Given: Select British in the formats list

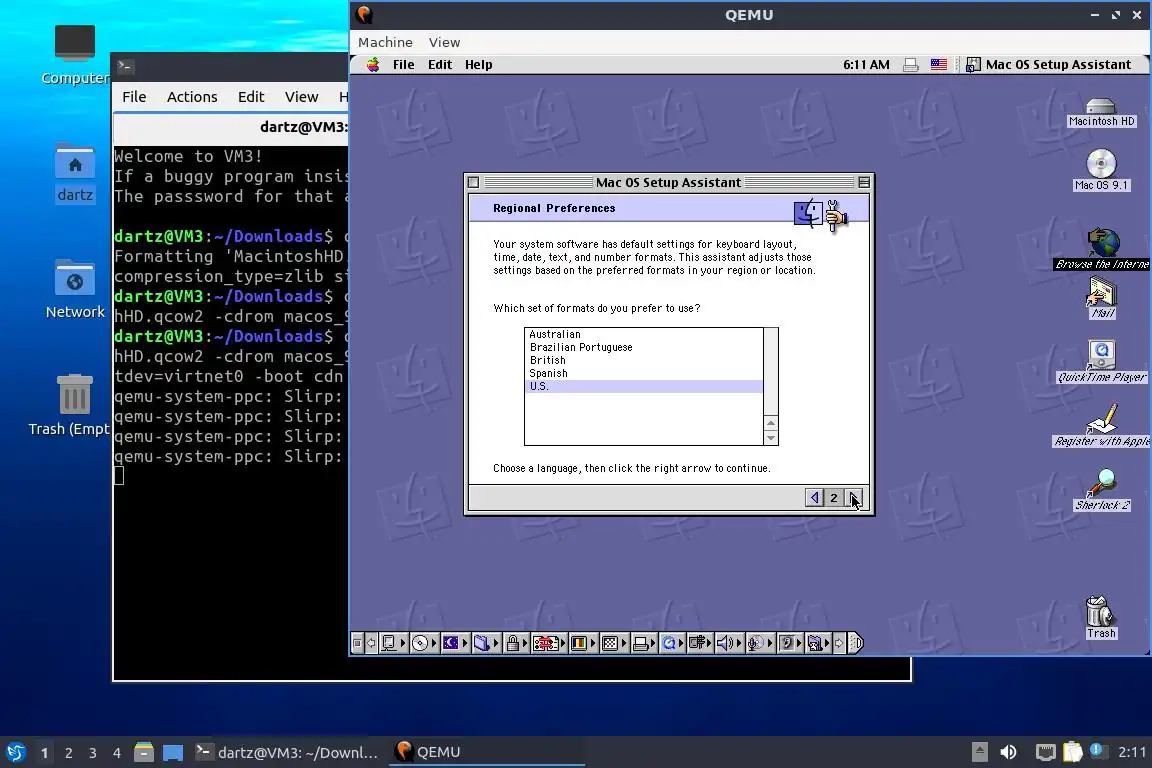Looking at the screenshot, I should (644, 360).
